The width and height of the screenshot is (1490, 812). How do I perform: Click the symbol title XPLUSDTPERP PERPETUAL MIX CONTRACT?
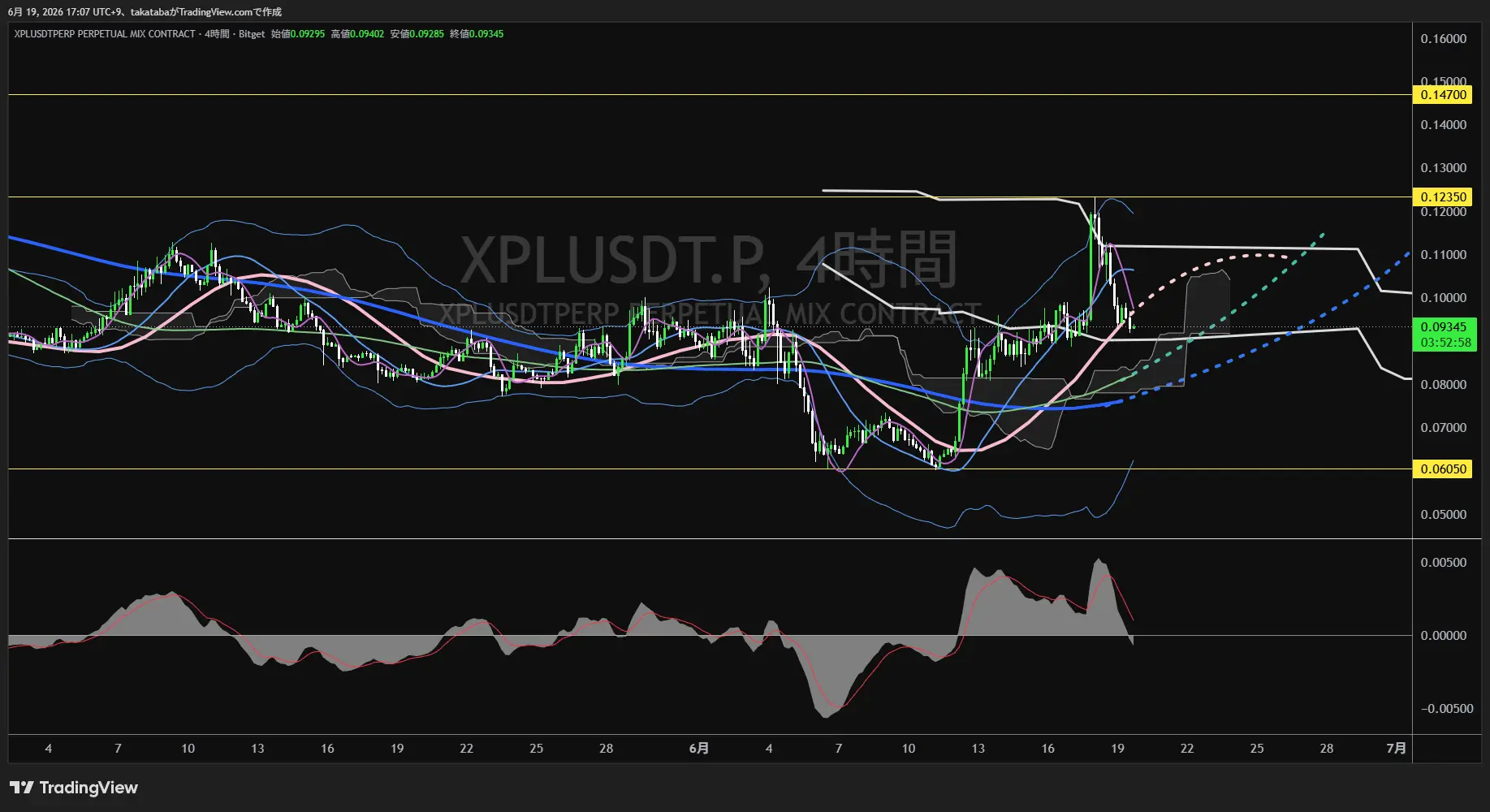click(x=105, y=34)
